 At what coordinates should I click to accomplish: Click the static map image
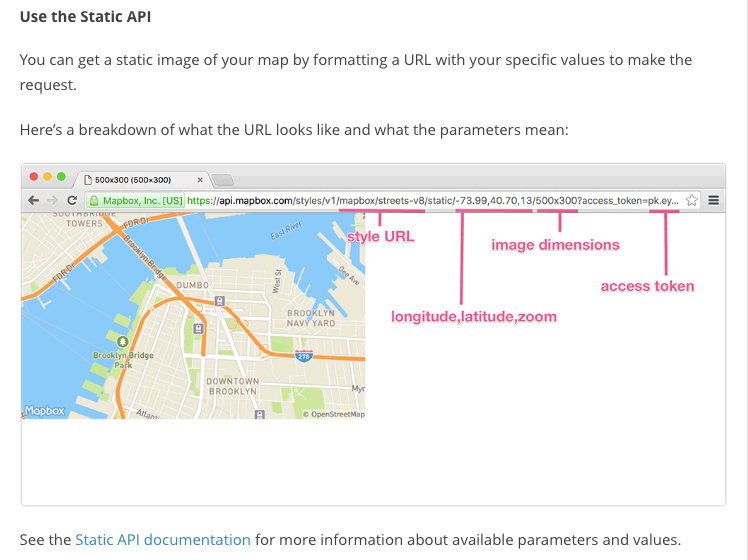click(x=193, y=316)
